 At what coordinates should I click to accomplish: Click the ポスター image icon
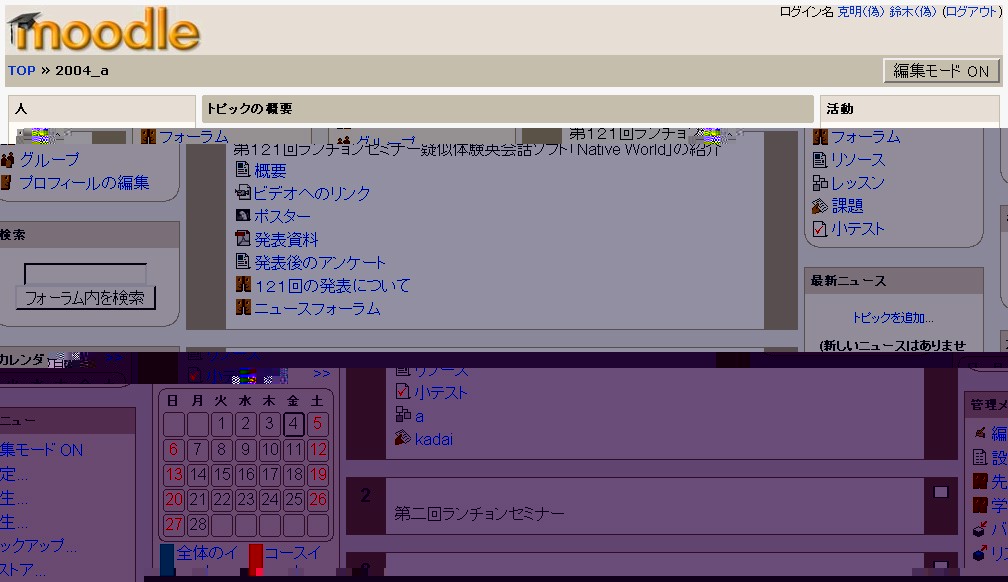(x=242, y=216)
